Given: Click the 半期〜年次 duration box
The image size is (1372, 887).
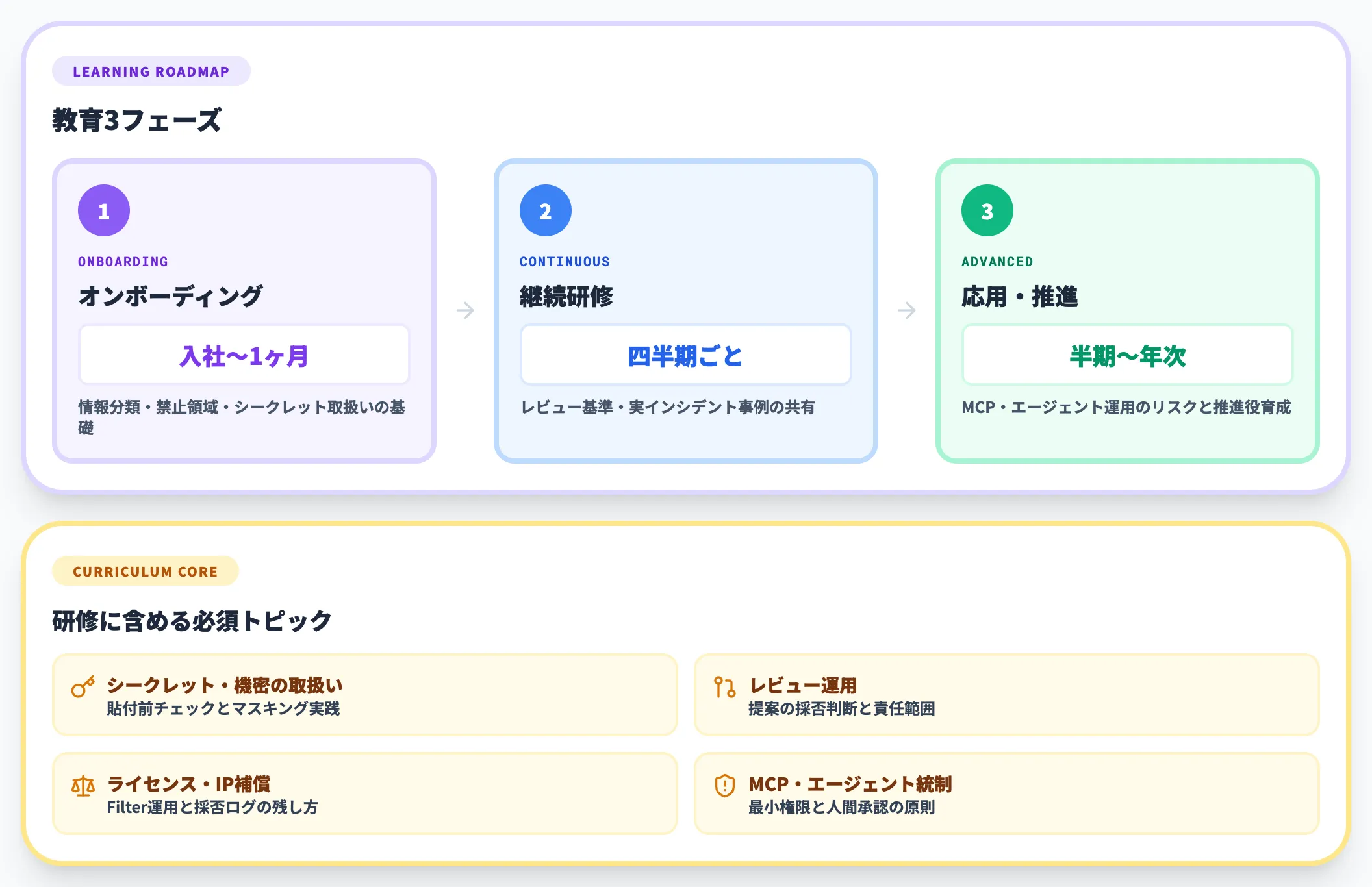Looking at the screenshot, I should click(1127, 355).
